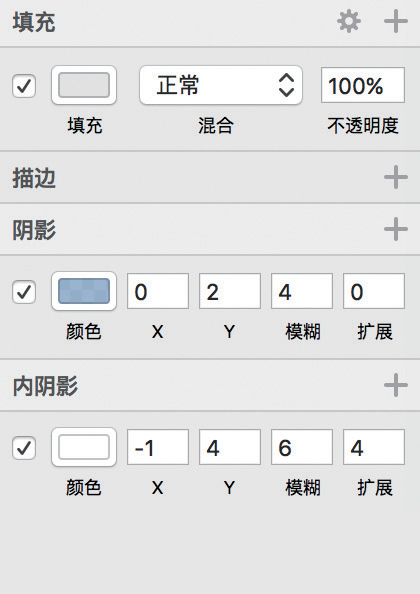The image size is (420, 594).
Task: Click the shadow blur field under 阴影
Action: (x=302, y=291)
